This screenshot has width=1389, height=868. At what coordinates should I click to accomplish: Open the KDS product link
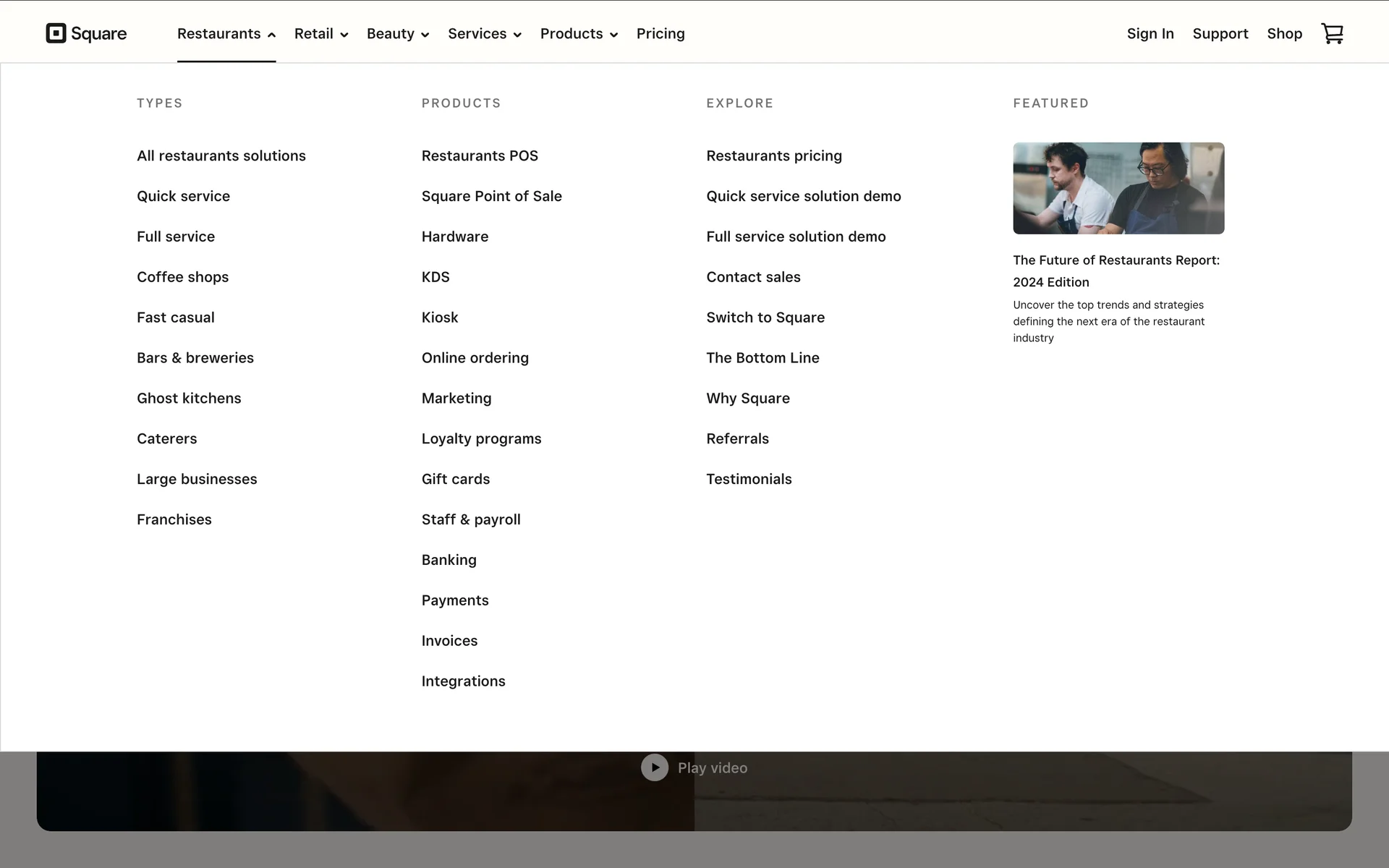tap(435, 277)
